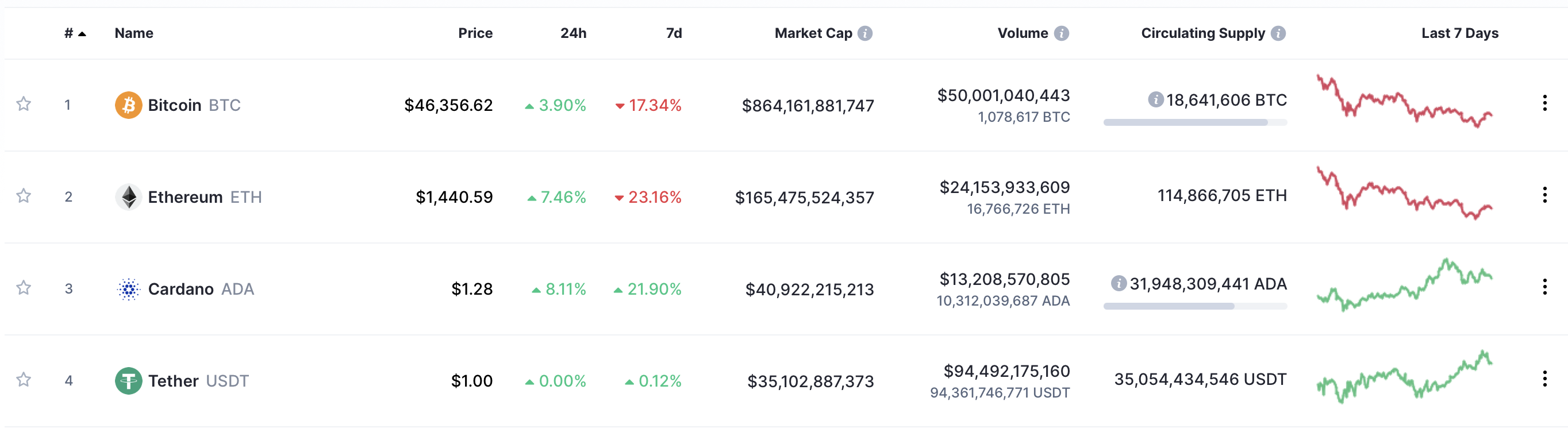The height and width of the screenshot is (432, 1568).
Task: Toggle the Cardano watchlist star
Action: [23, 288]
